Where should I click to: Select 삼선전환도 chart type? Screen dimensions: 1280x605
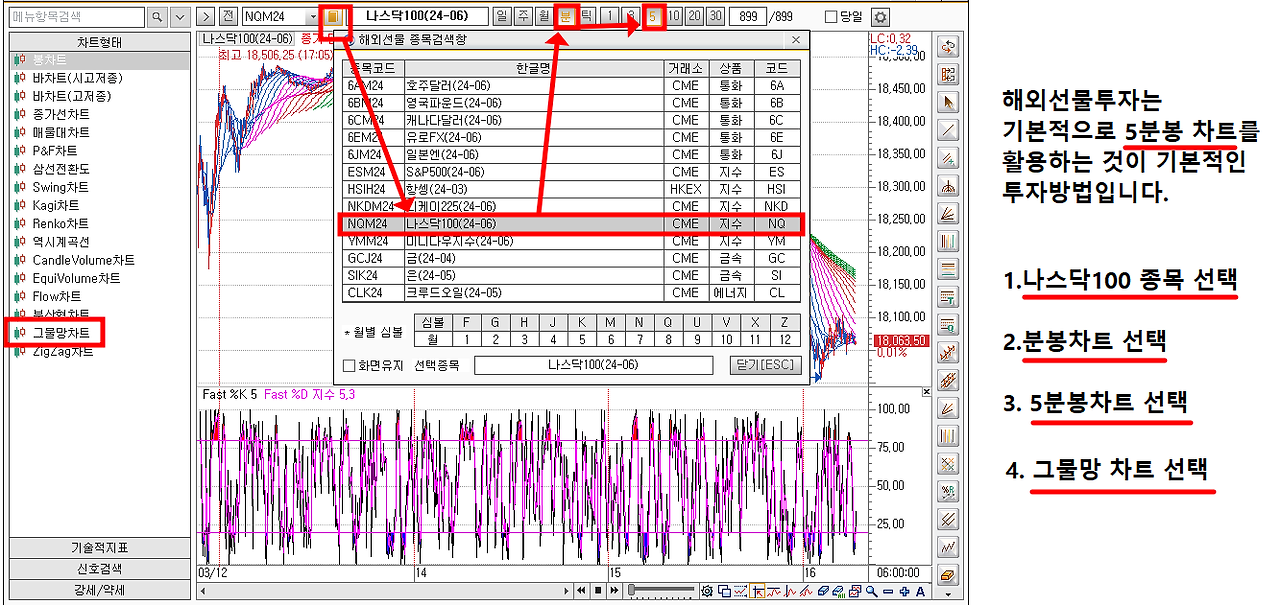[61, 169]
